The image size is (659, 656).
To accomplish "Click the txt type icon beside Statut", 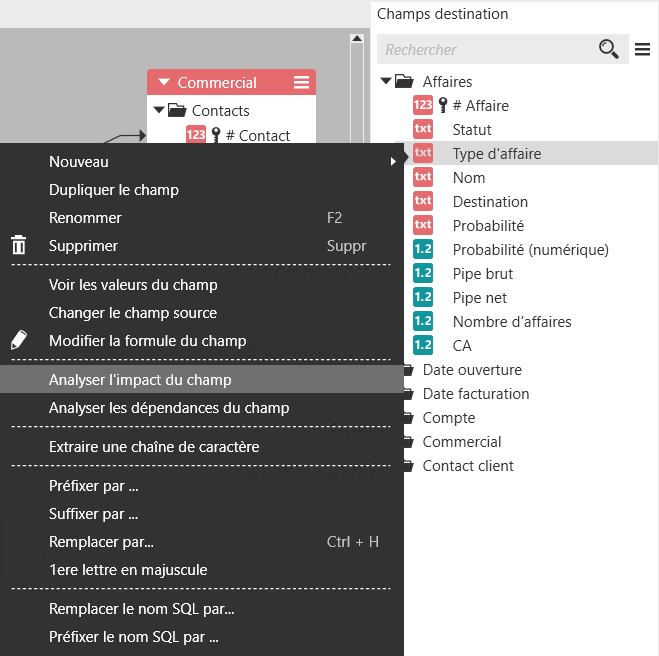I will (x=423, y=130).
